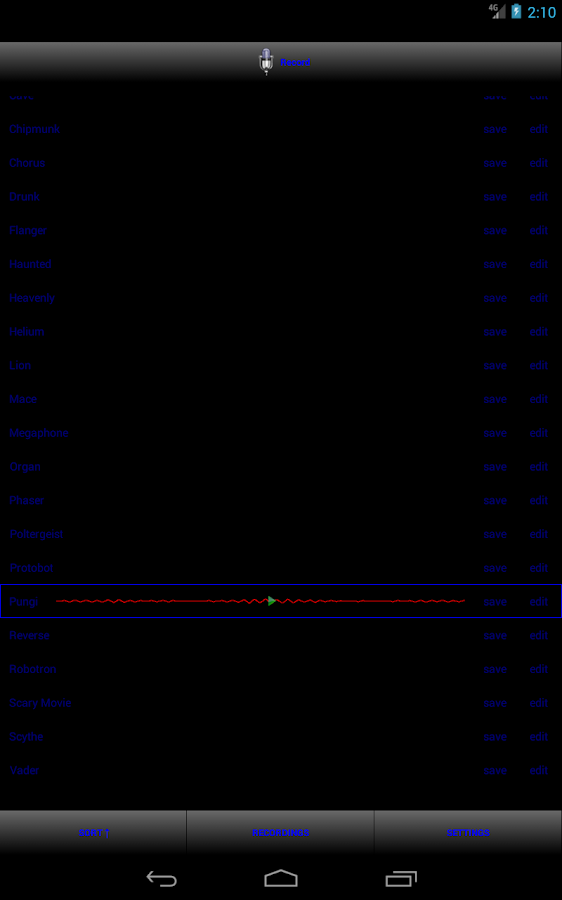Click the green play arrow on Pungi waveform

tap(272, 601)
